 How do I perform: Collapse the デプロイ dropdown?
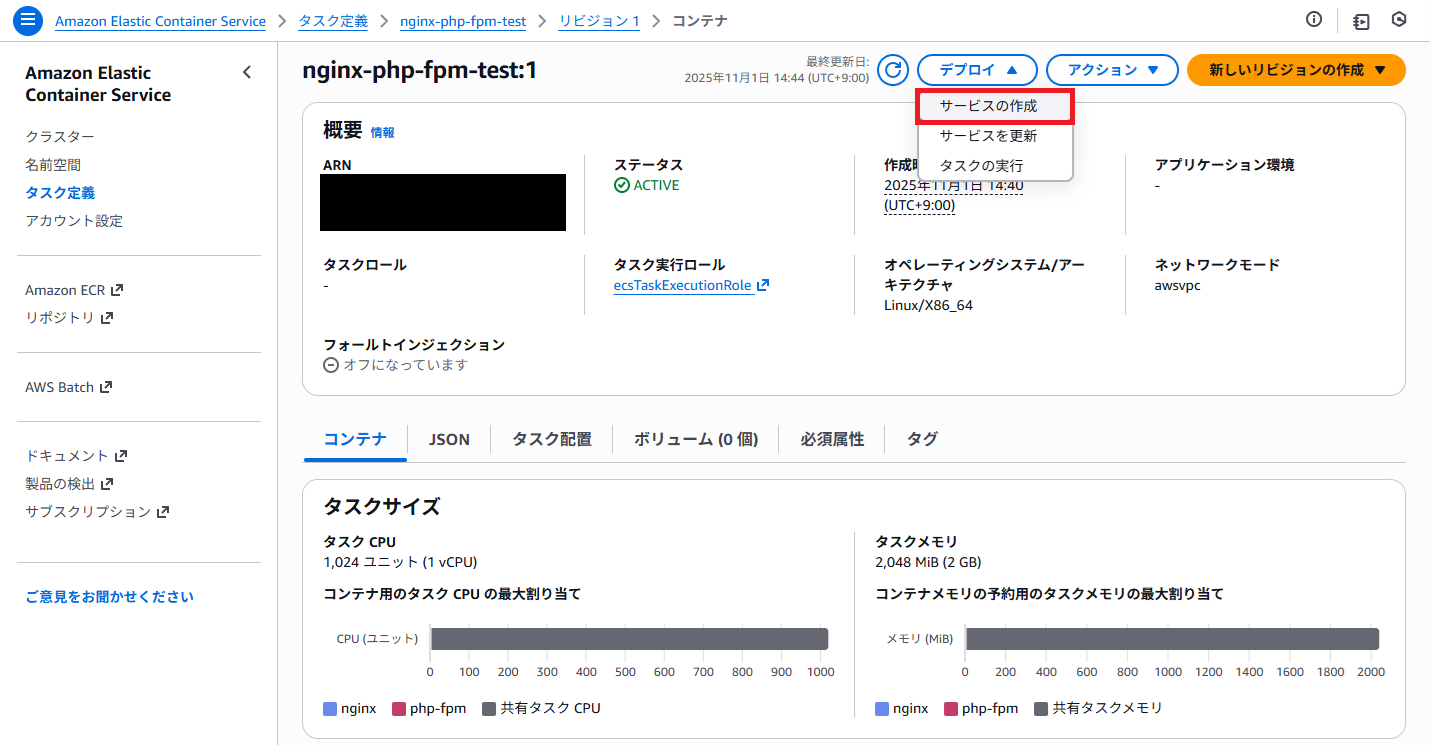[x=978, y=70]
